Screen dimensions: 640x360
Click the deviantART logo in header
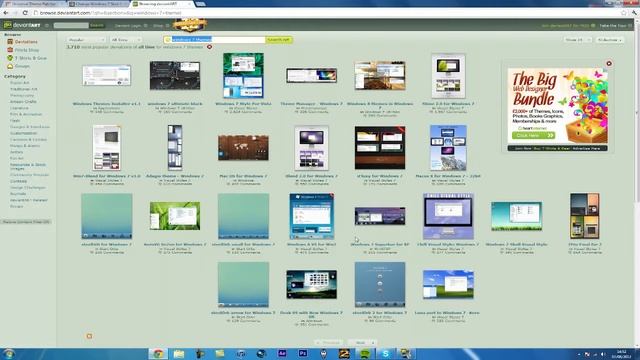coord(22,25)
